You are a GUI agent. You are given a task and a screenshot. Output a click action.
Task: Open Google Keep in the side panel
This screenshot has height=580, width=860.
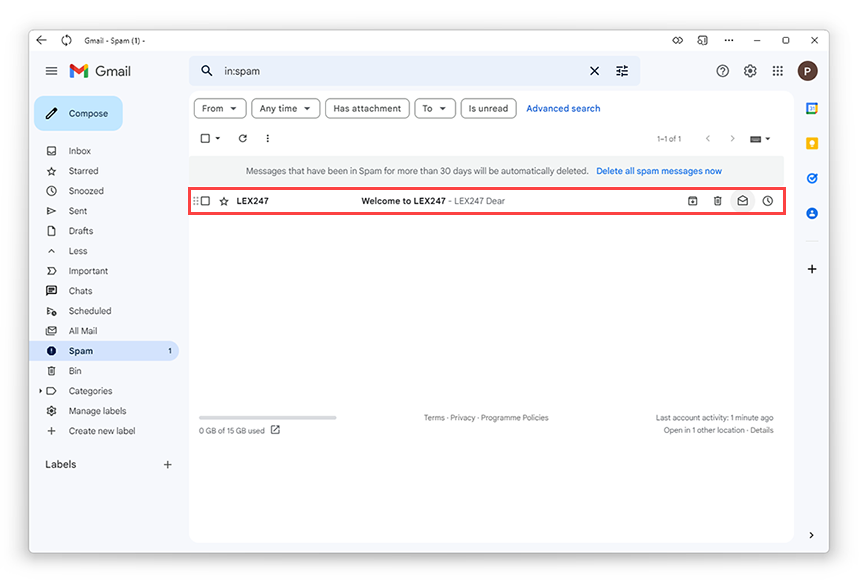click(812, 143)
